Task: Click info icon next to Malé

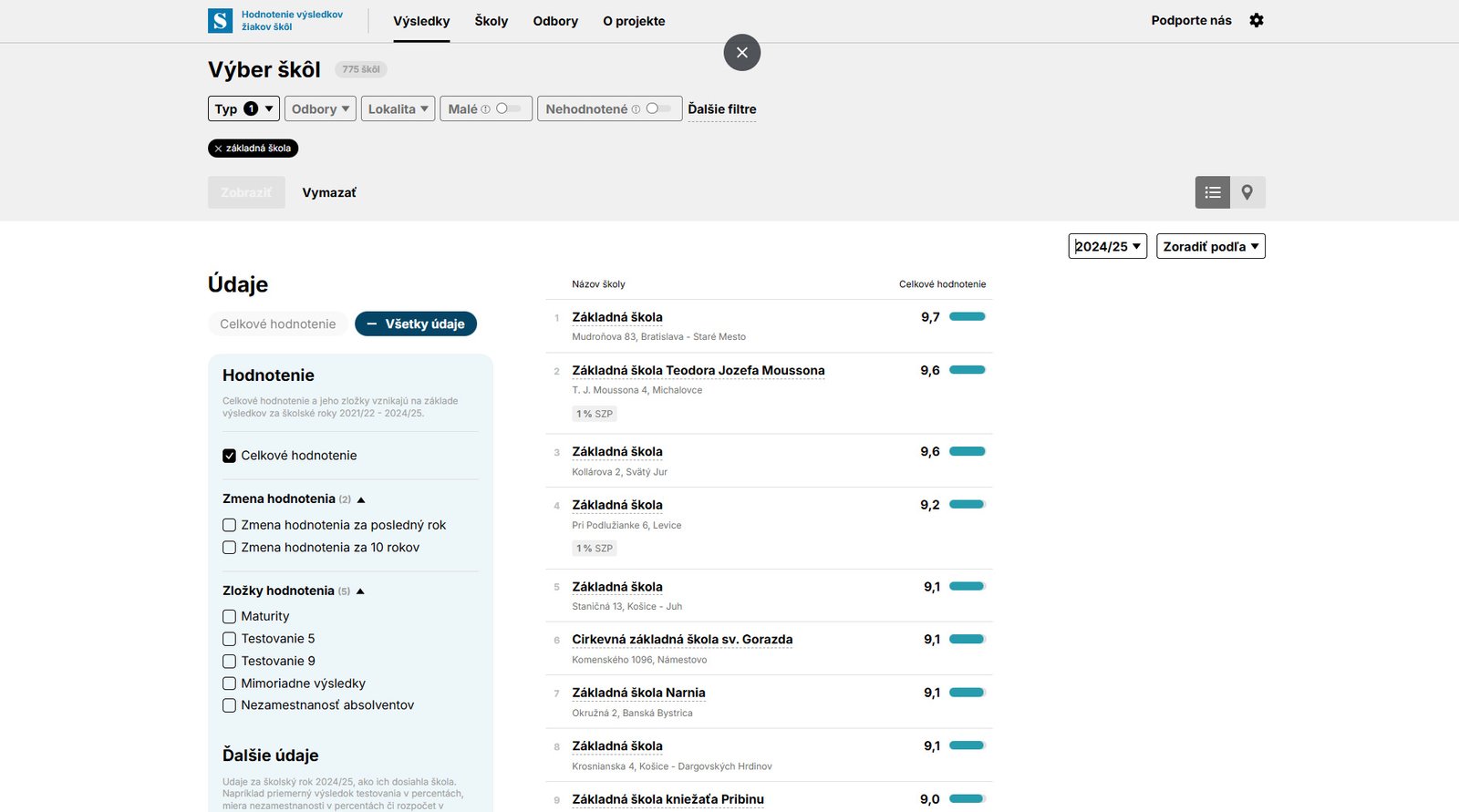Action: [x=486, y=109]
